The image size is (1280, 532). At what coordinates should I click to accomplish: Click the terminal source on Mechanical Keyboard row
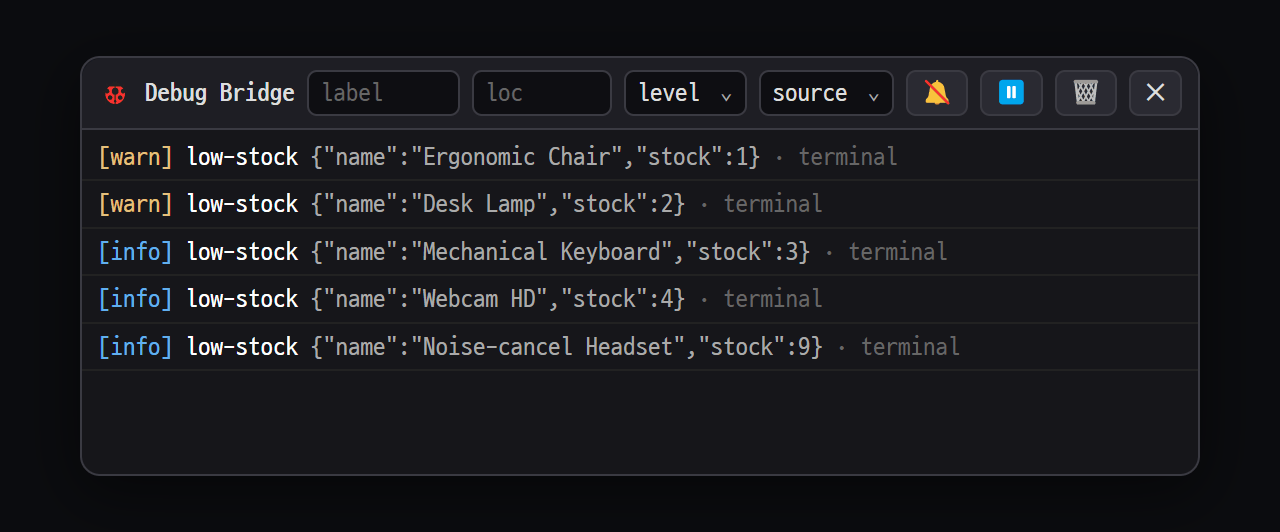pos(898,252)
